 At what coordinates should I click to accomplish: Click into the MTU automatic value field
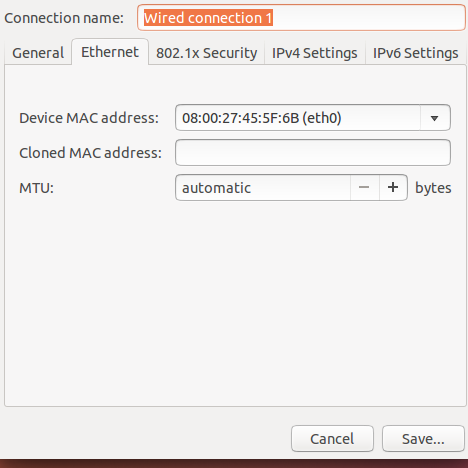tap(263, 187)
